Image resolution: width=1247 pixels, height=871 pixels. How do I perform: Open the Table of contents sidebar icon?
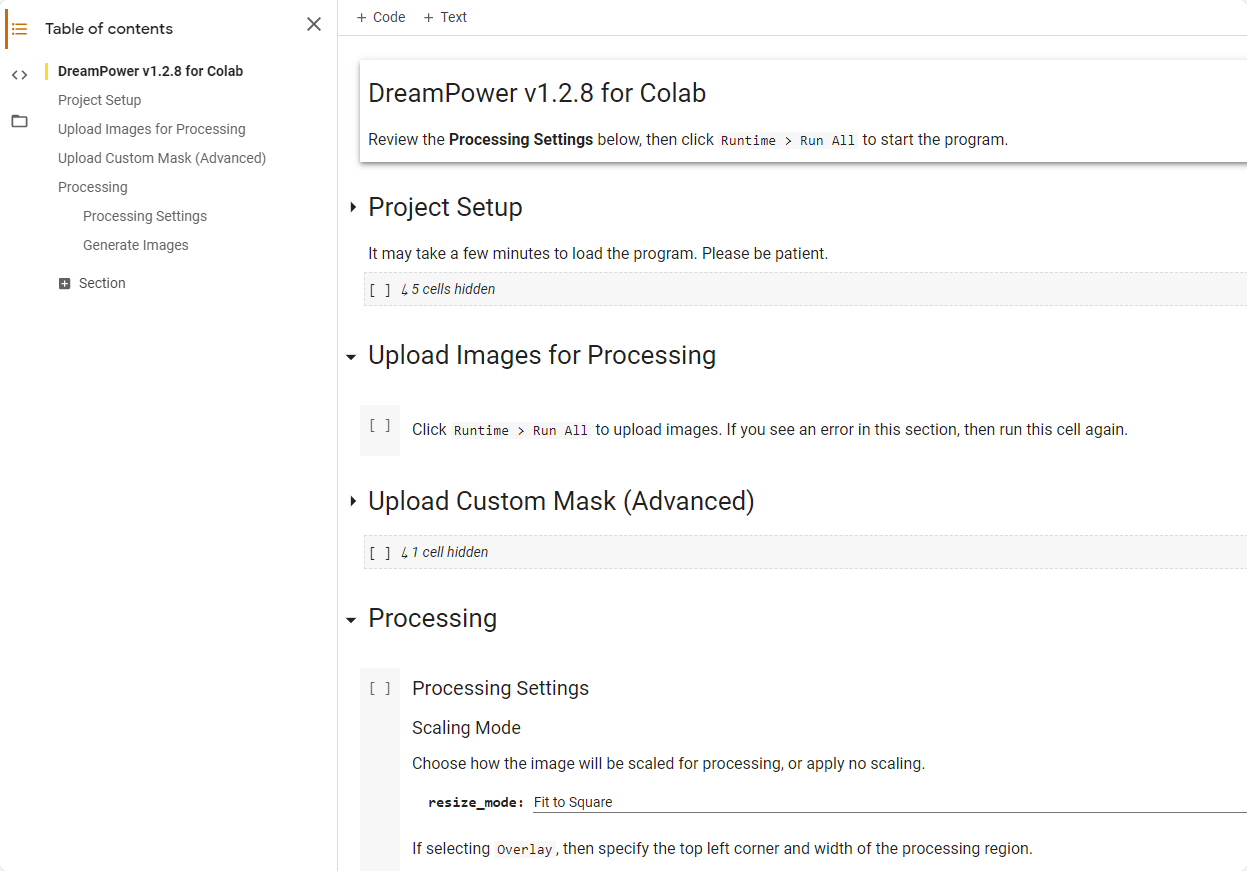point(19,29)
